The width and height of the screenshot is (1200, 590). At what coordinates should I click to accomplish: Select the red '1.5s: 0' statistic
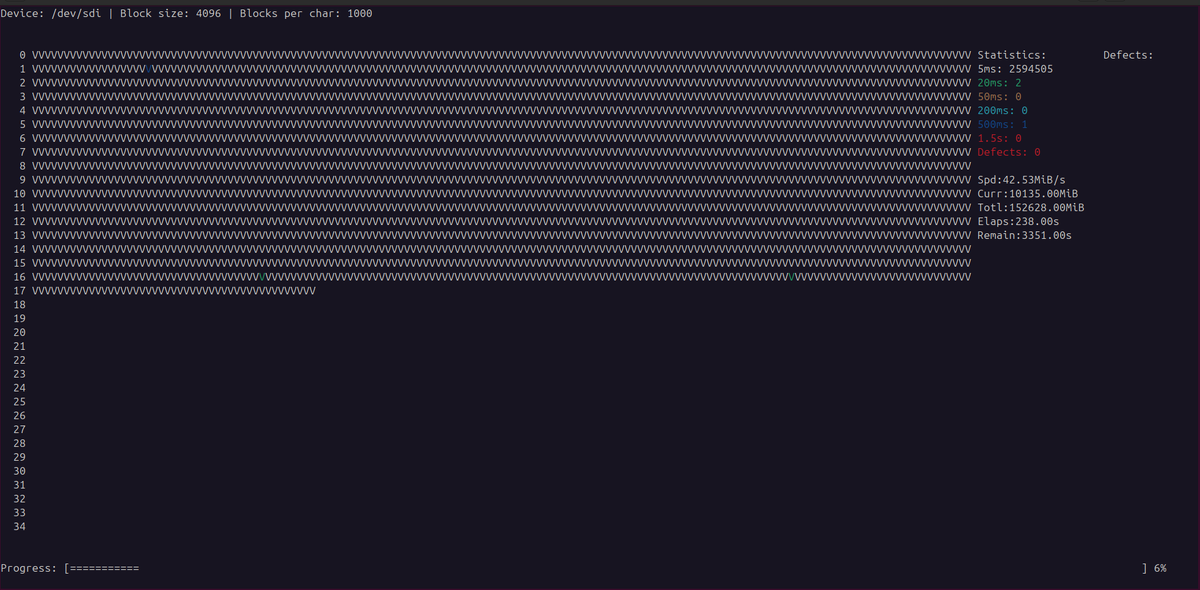coord(999,138)
